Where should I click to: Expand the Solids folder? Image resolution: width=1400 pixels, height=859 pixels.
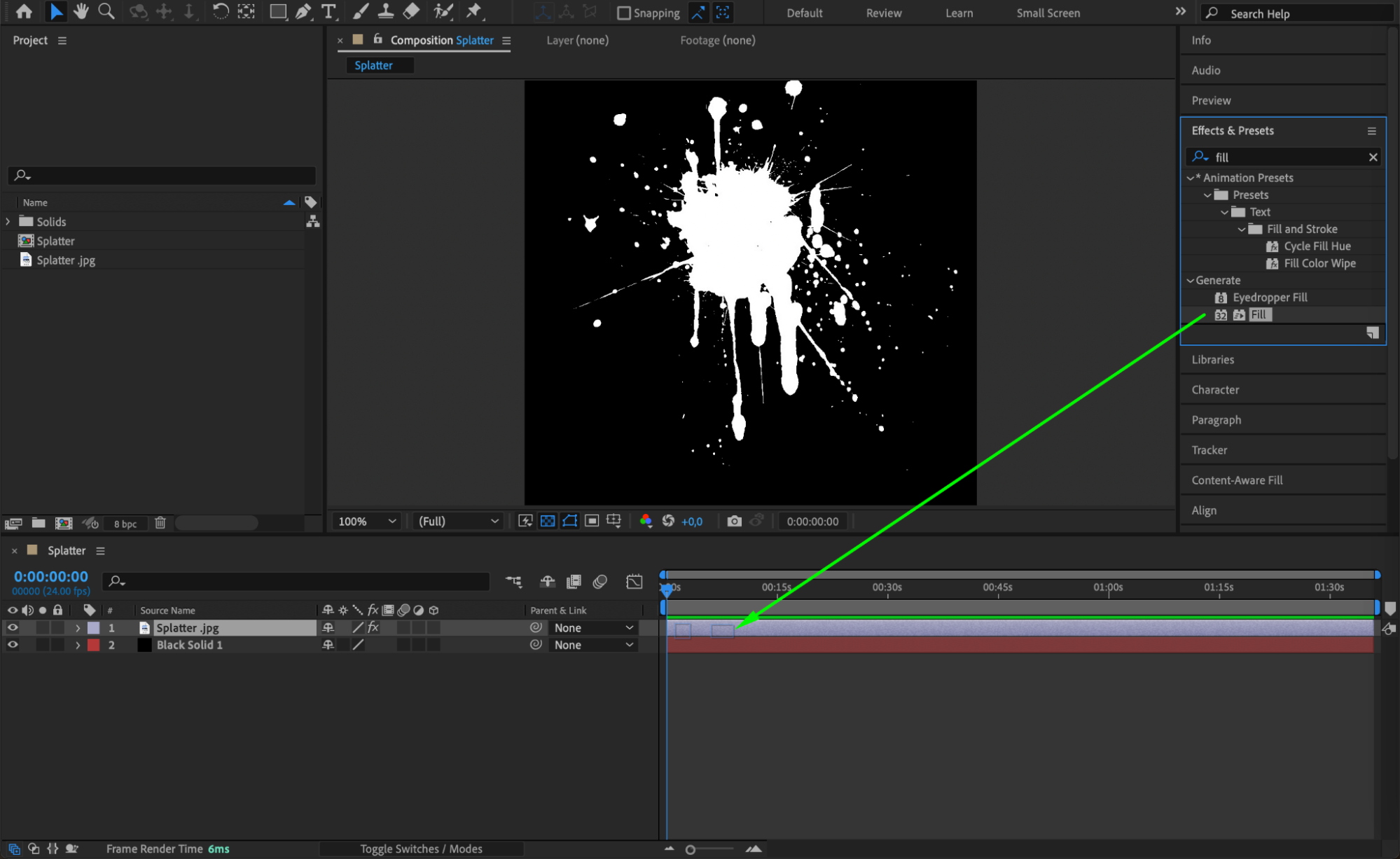click(x=8, y=221)
